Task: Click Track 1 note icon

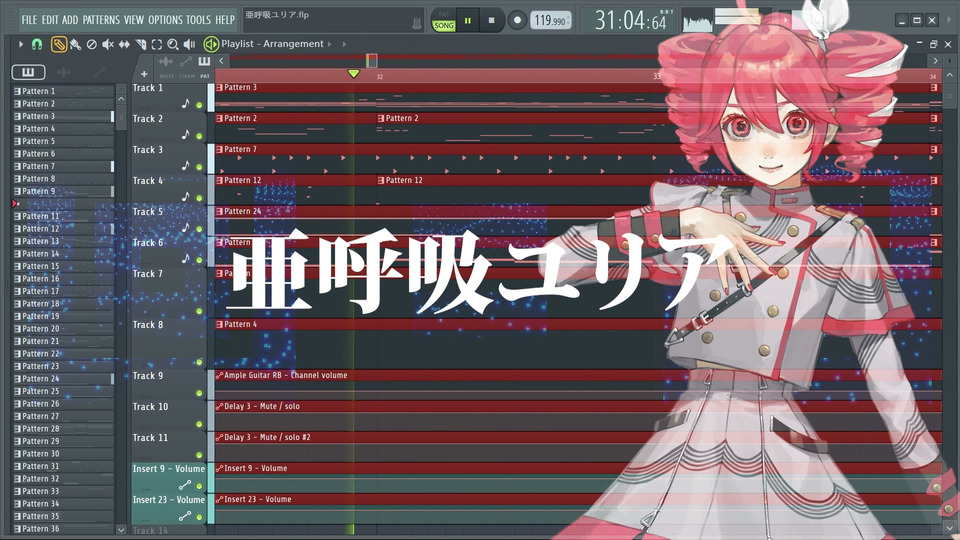Action: tap(186, 103)
